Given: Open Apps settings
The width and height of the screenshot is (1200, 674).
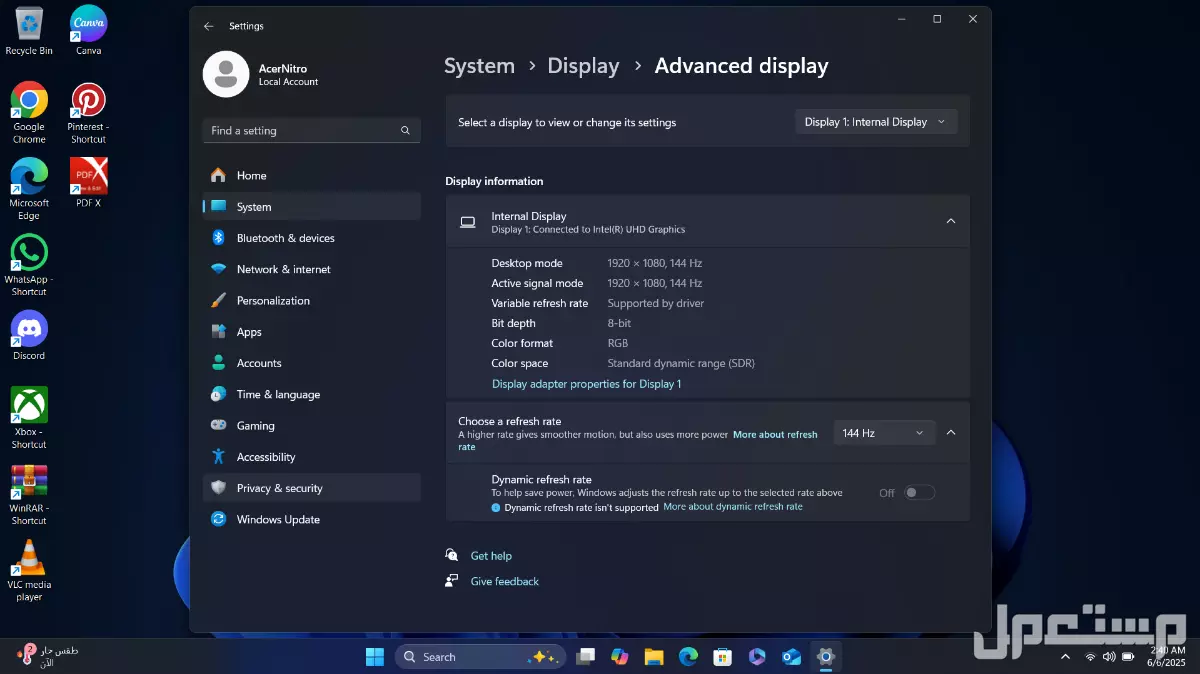Looking at the screenshot, I should 311,332.
